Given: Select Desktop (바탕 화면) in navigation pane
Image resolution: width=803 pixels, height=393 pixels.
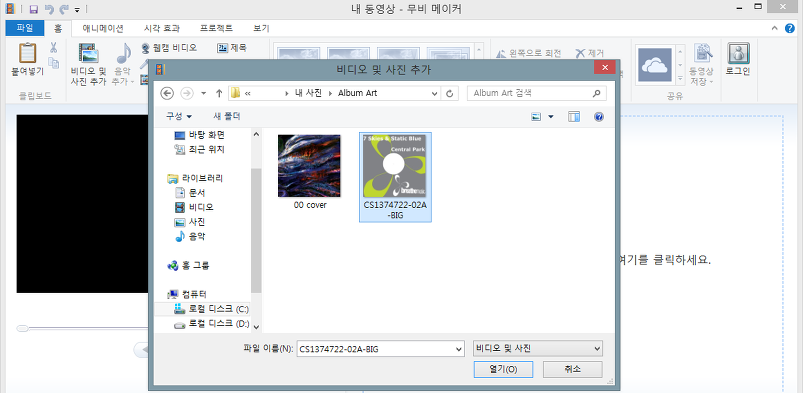Looking at the screenshot, I should (x=199, y=135).
